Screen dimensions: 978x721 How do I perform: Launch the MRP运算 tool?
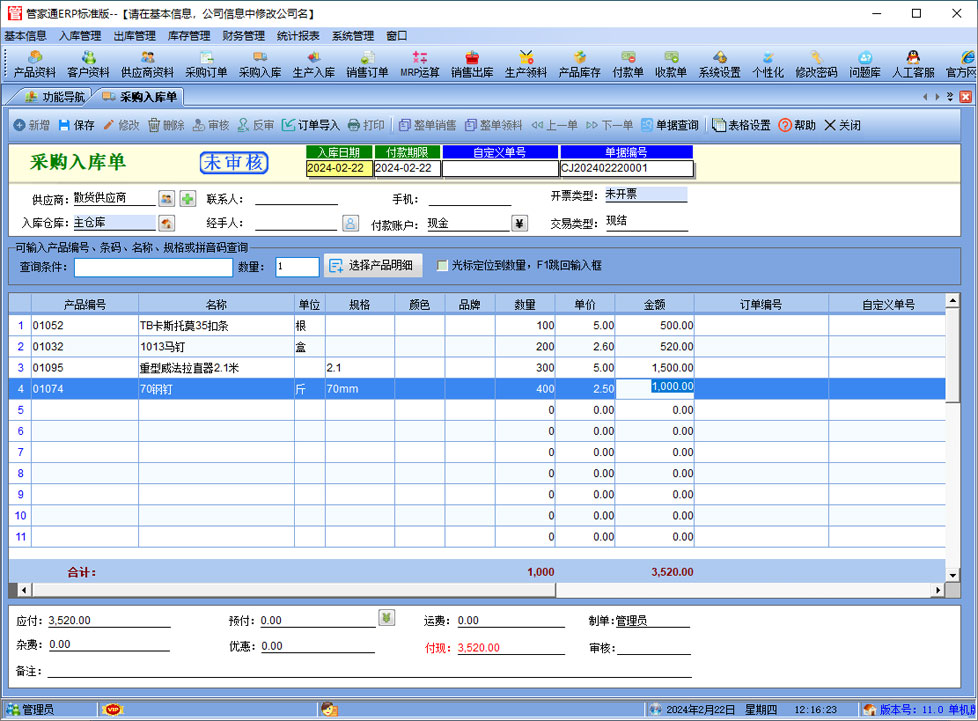point(420,64)
